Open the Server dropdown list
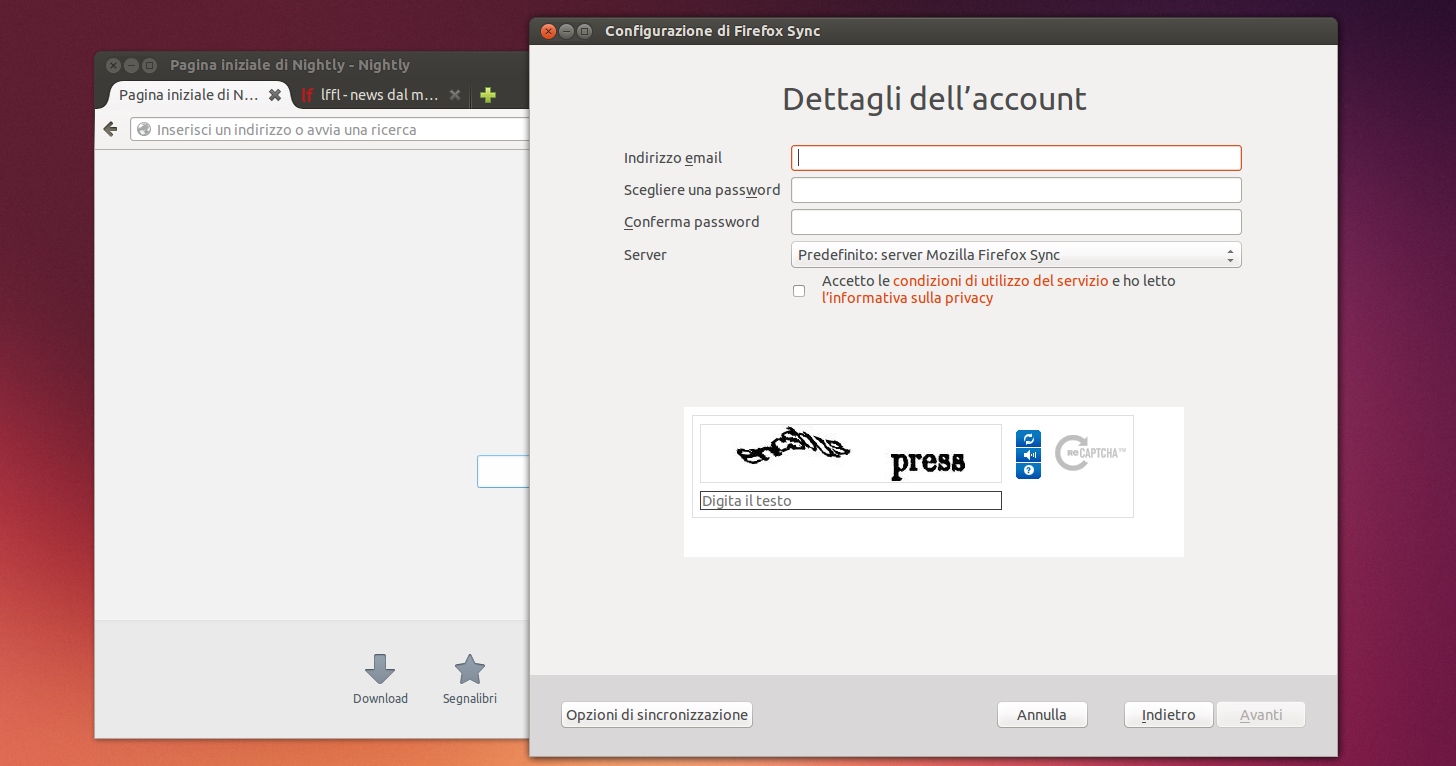1456x766 pixels. pyautogui.click(x=1016, y=255)
